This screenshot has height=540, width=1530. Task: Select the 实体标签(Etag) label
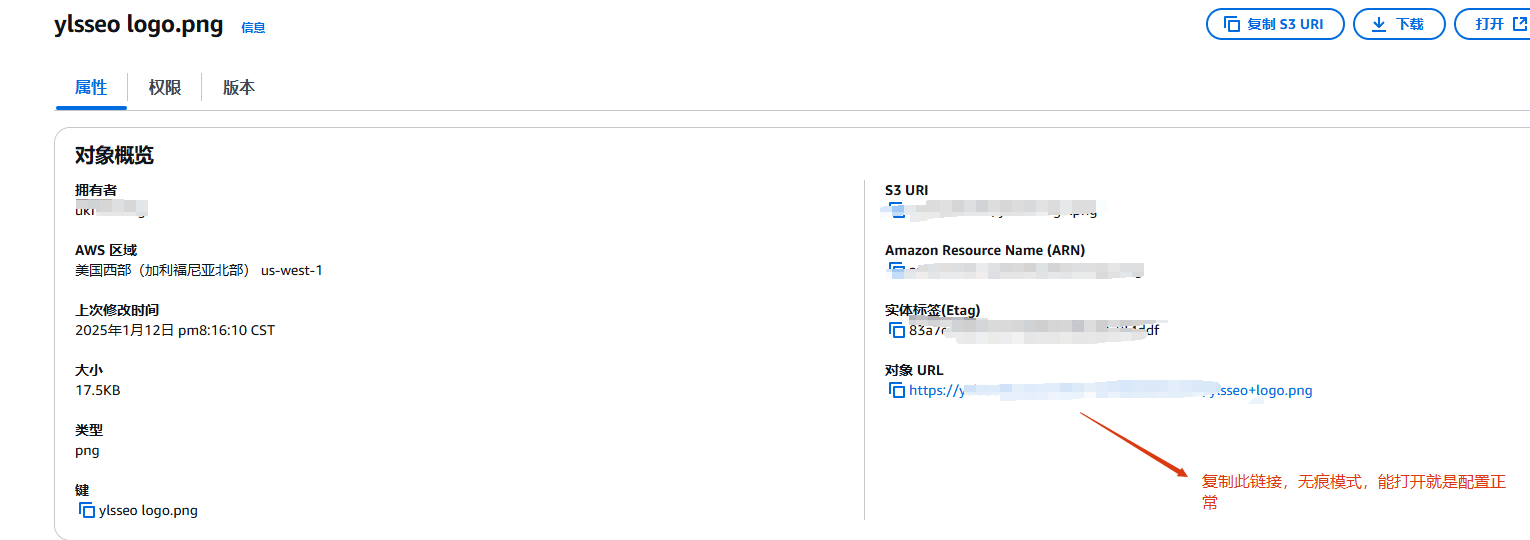(x=933, y=310)
